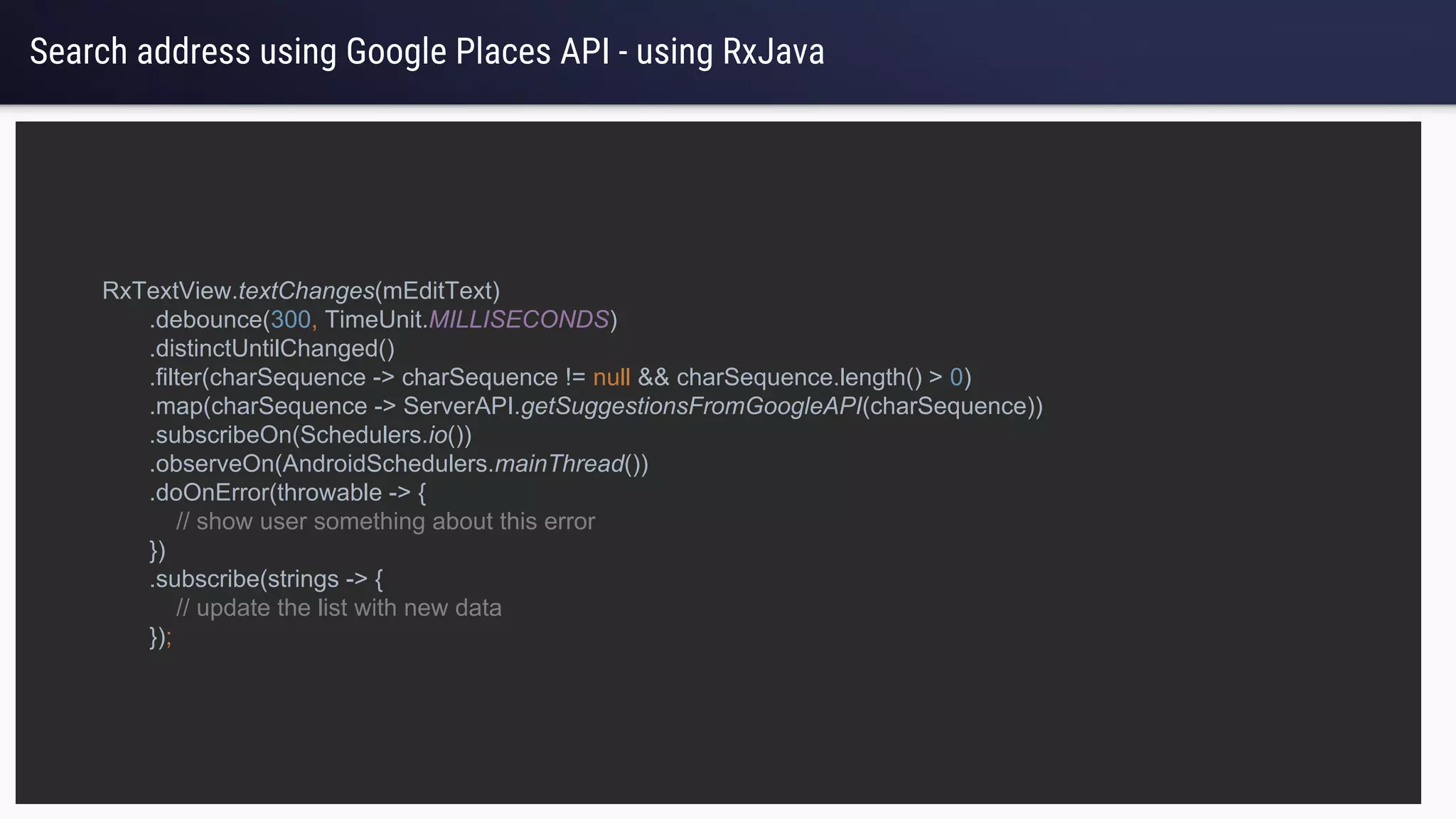Viewport: 1456px width, 819px height.
Task: Click the '.filter(charSequence -> ...' line
Action: [x=560, y=378]
